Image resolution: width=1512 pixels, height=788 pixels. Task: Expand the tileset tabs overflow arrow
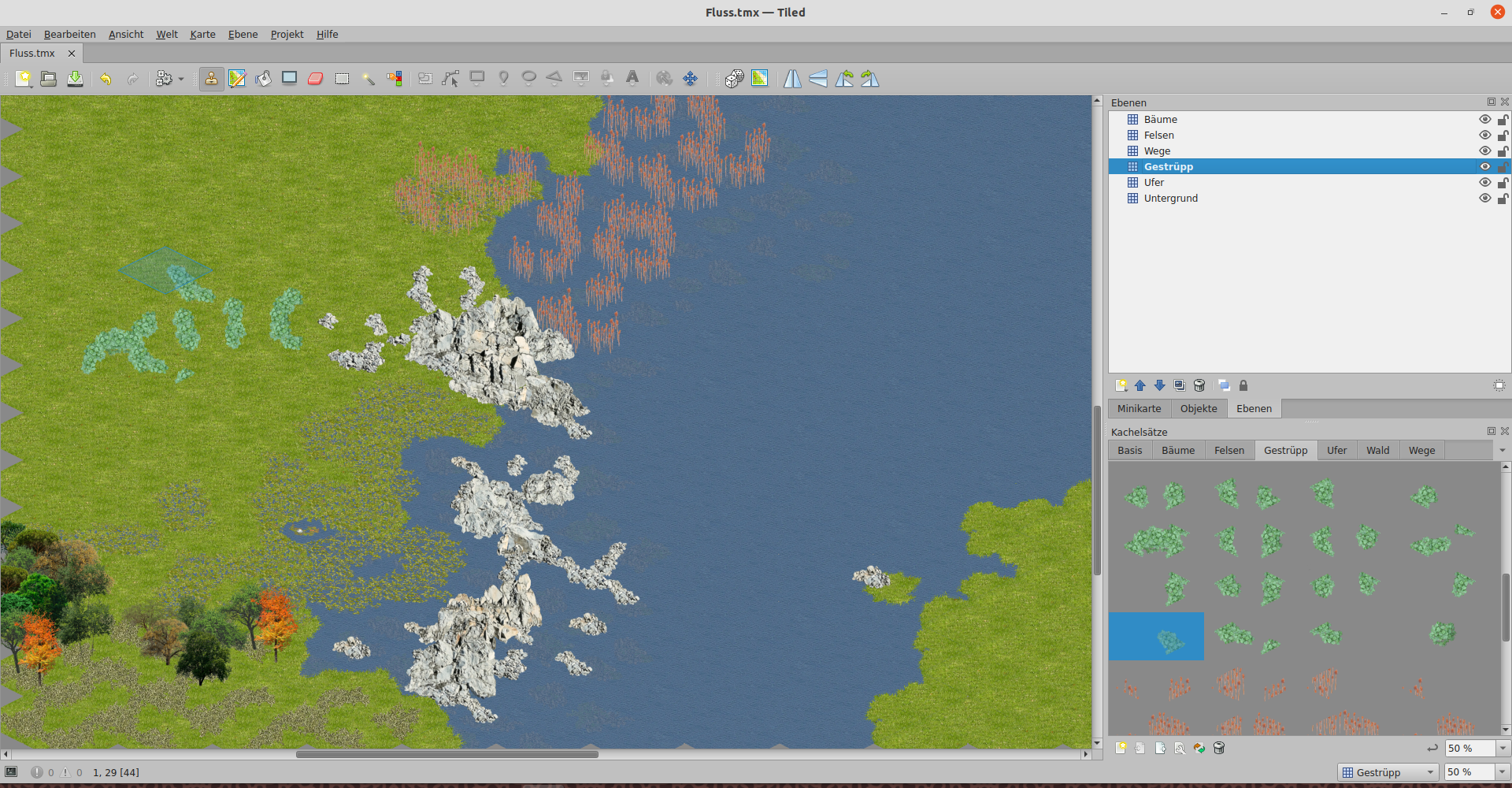click(x=1502, y=451)
